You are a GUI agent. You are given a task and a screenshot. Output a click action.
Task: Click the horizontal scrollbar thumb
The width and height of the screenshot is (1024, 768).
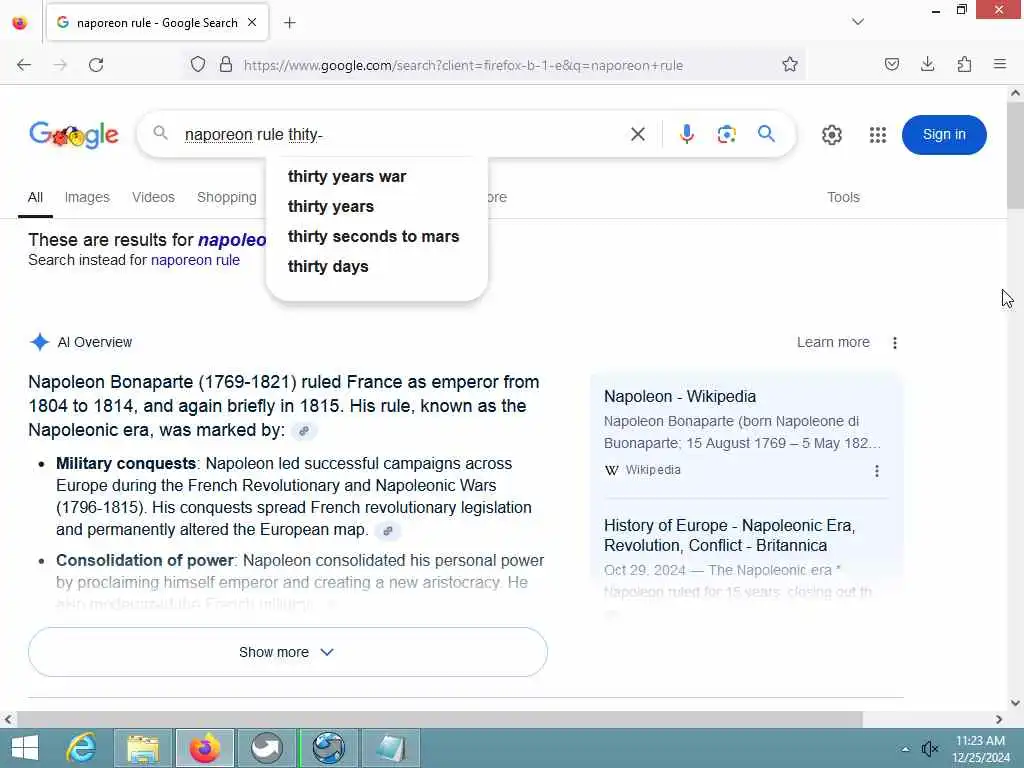click(440, 719)
